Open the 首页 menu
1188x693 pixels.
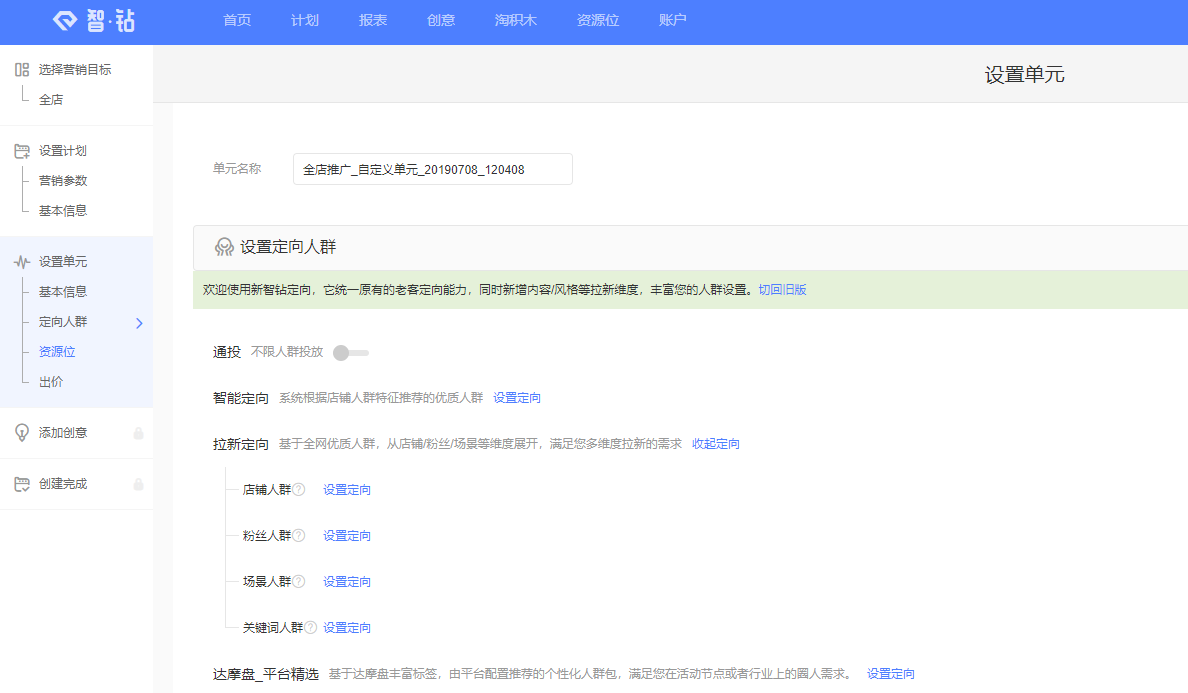pos(237,20)
